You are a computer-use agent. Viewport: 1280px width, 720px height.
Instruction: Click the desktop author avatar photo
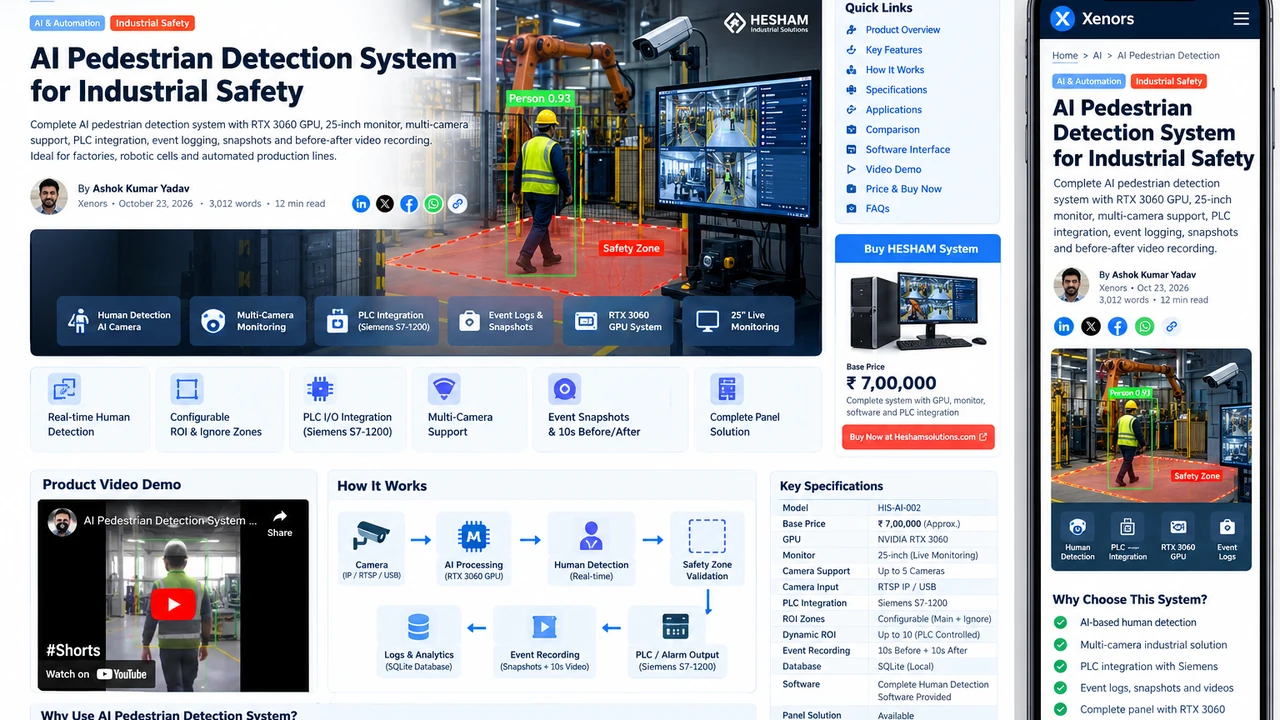(x=49, y=197)
